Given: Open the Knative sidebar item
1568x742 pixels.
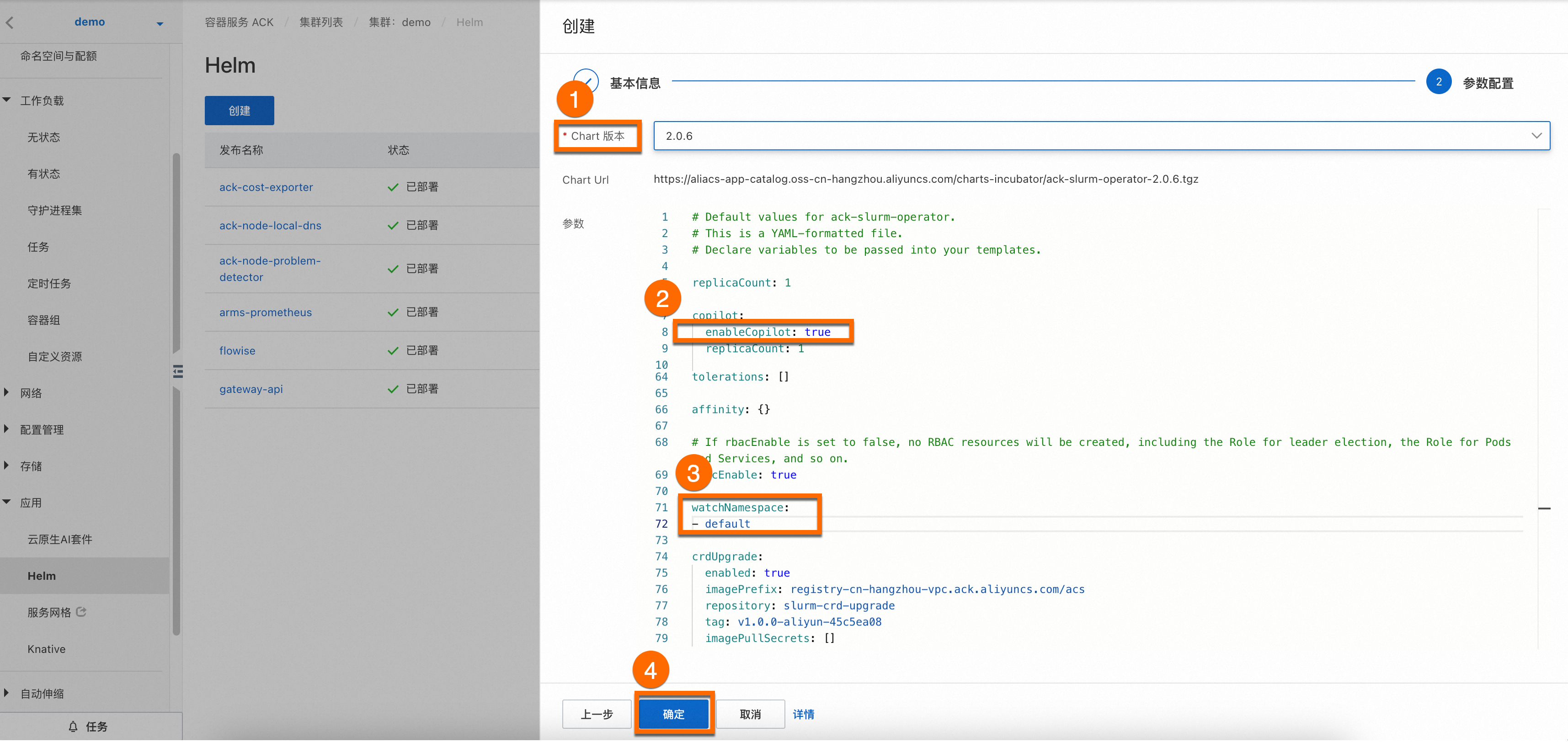Looking at the screenshot, I should coord(46,649).
